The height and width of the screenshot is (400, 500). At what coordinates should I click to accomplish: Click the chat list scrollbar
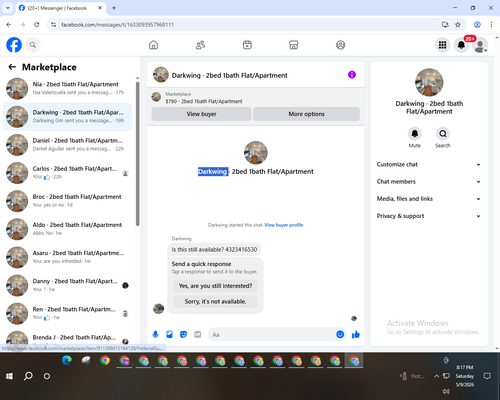click(137, 153)
